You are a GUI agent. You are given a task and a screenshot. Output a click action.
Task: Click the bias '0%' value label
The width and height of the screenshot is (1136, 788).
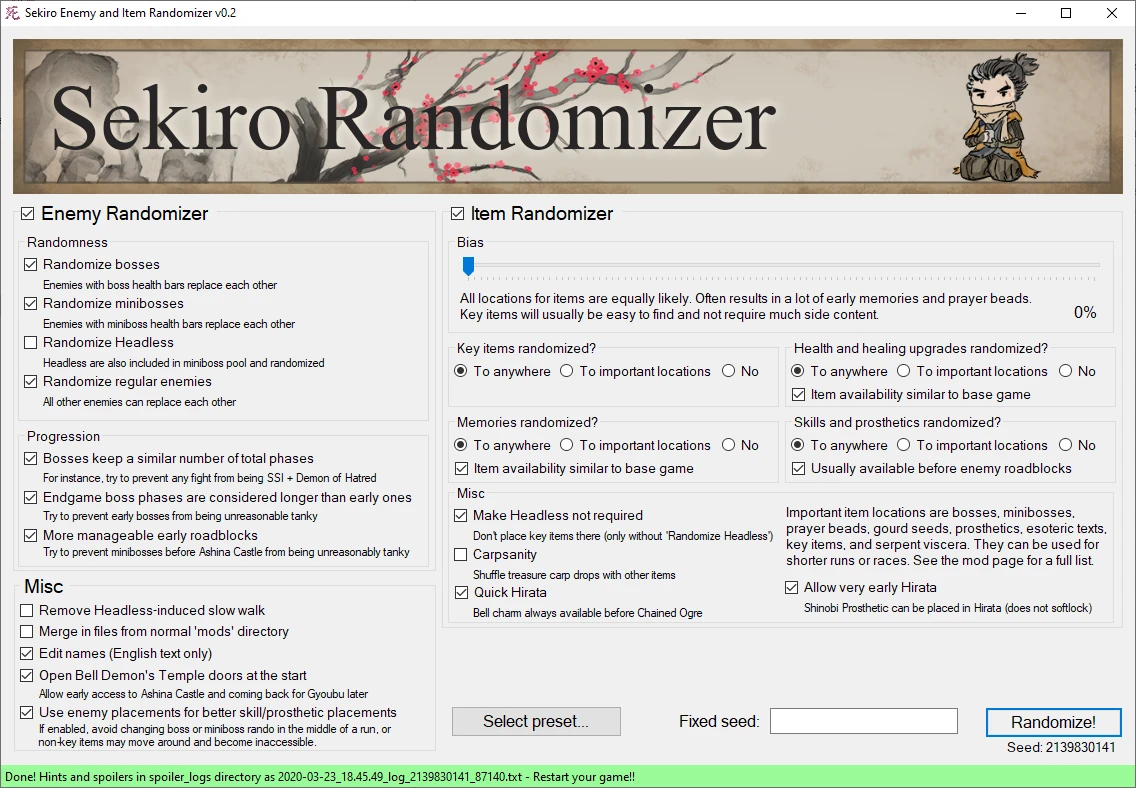pos(1085,313)
